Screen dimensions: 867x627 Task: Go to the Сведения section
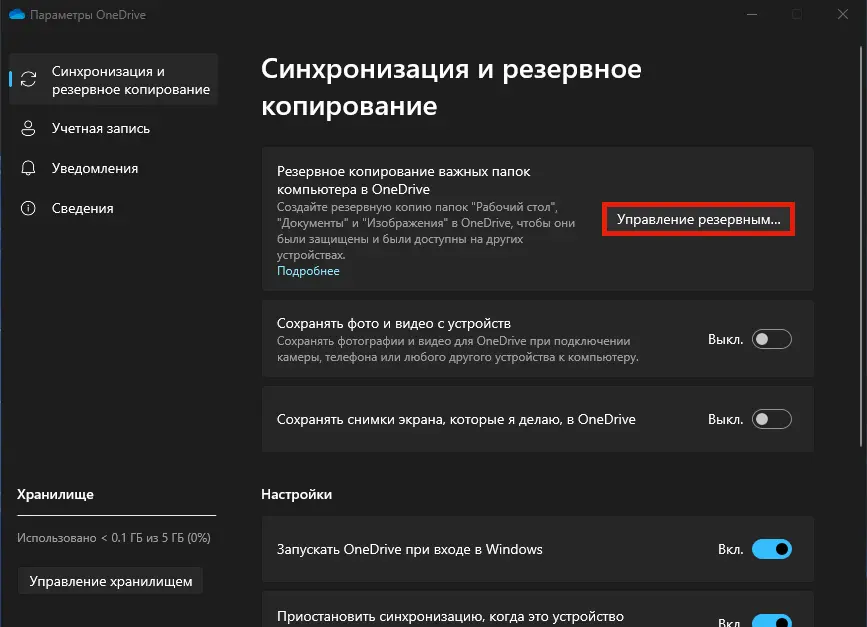[x=83, y=209]
